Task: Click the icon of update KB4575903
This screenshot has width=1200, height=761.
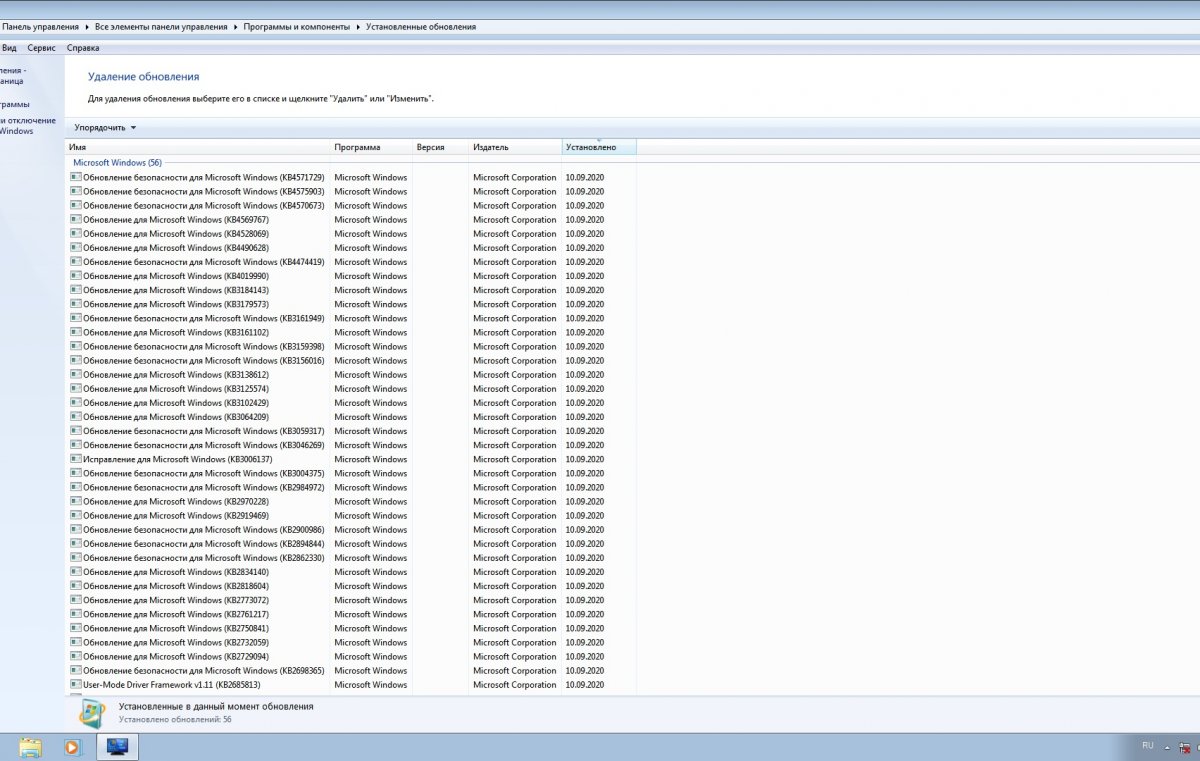Action: [75, 191]
